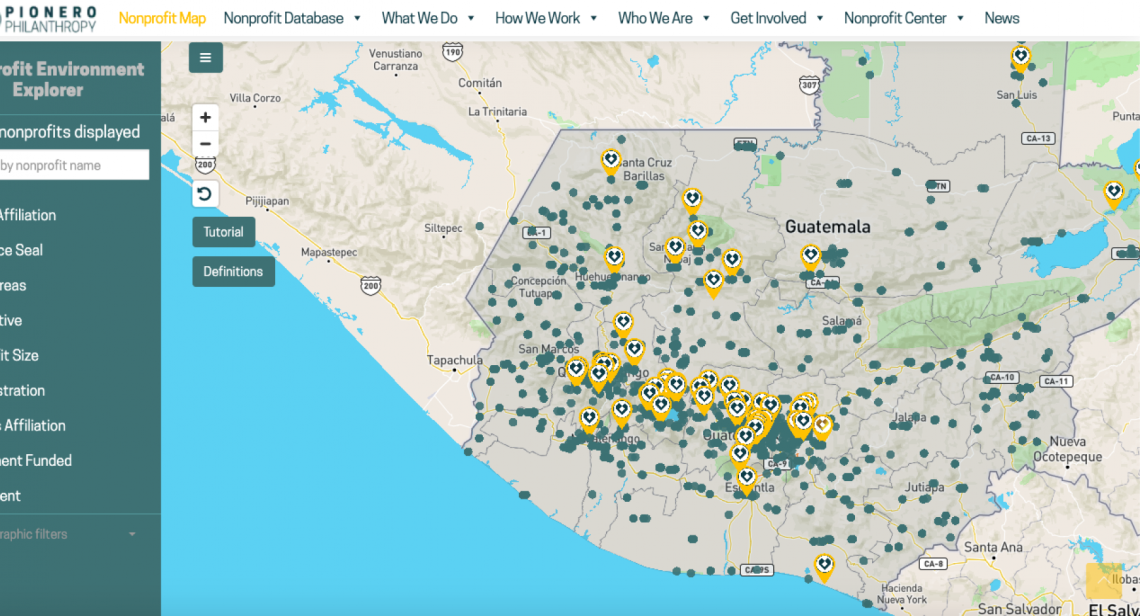The image size is (1140, 616).
Task: Click the CA-8 road shield
Action: [x=932, y=564]
